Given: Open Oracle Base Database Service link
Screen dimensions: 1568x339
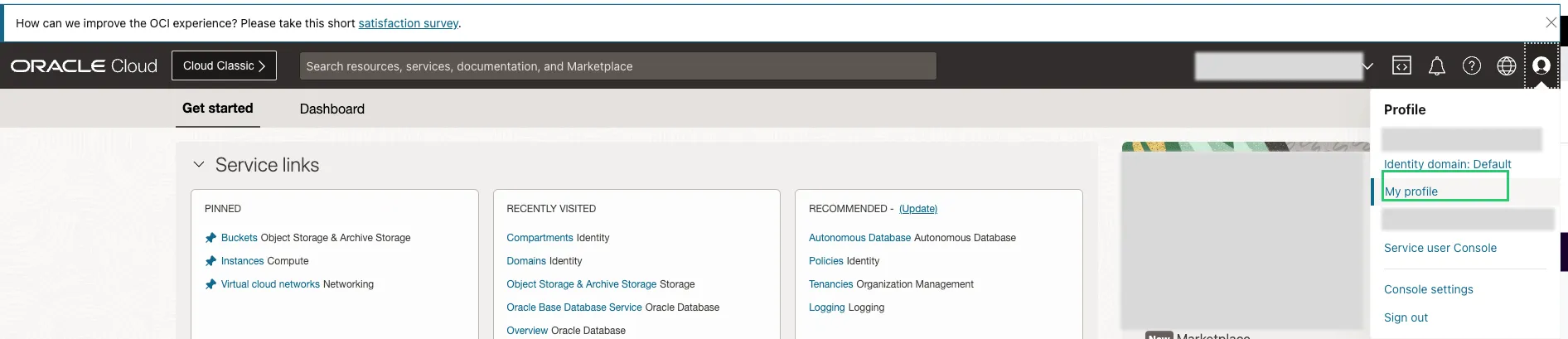Looking at the screenshot, I should coord(574,308).
